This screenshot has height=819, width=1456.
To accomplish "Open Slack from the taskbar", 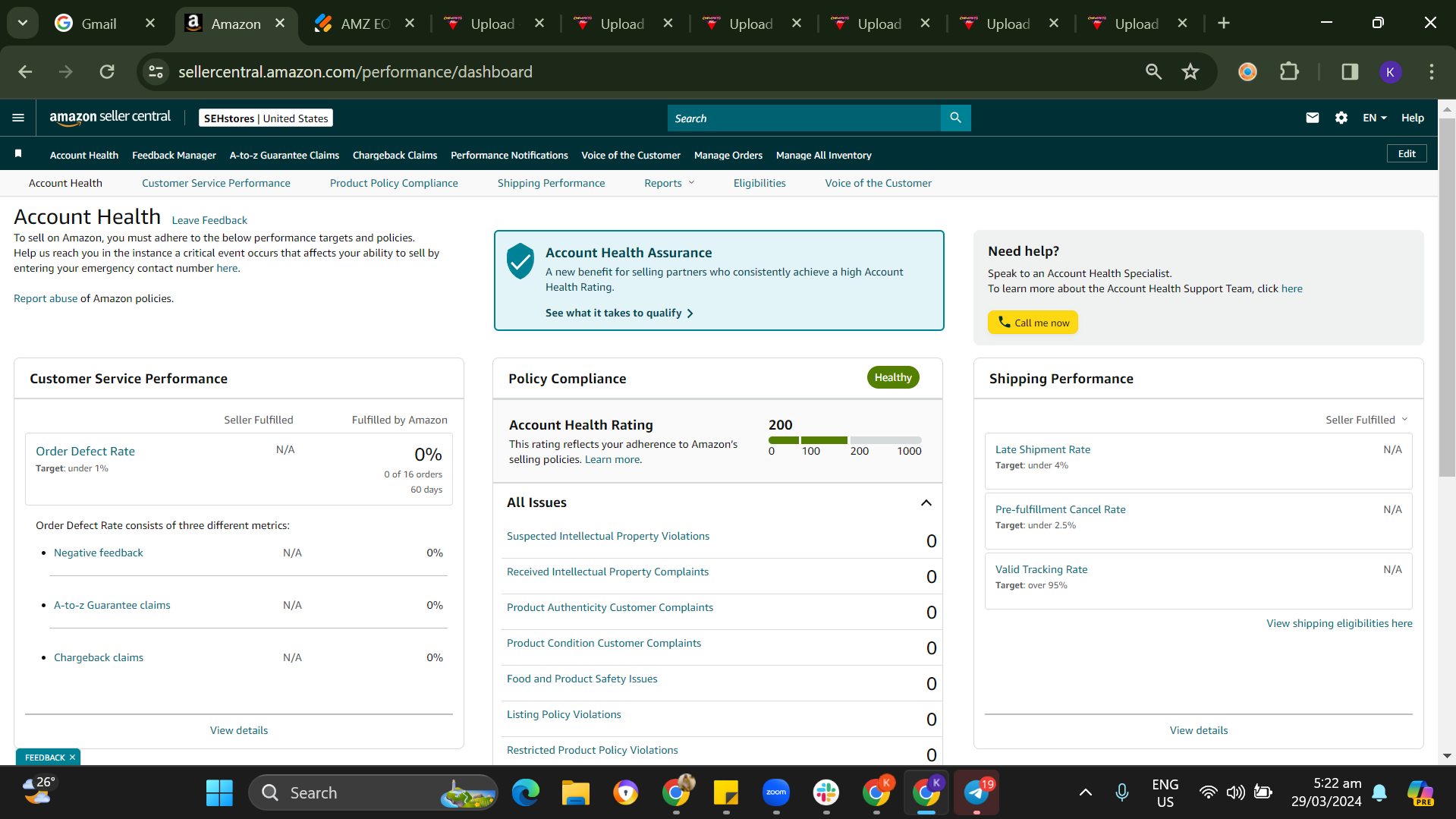I will pos(825,792).
